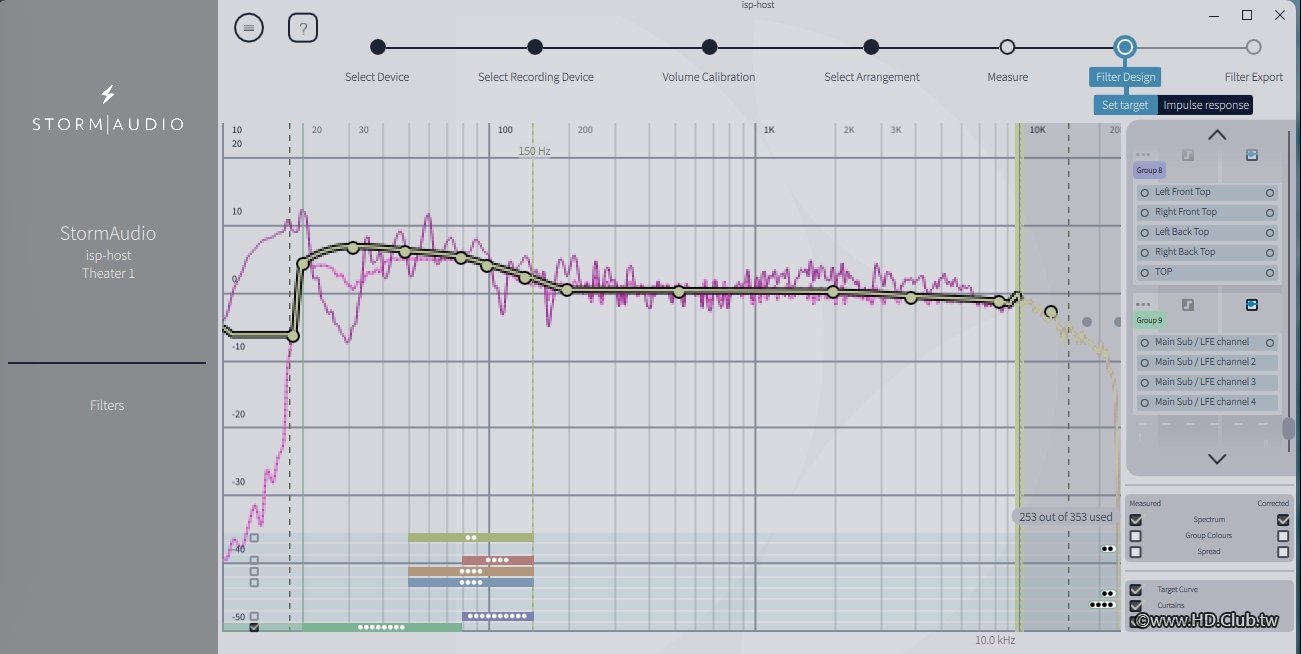Click the blue filter bar
The image size is (1301, 654).
(x=470, y=582)
